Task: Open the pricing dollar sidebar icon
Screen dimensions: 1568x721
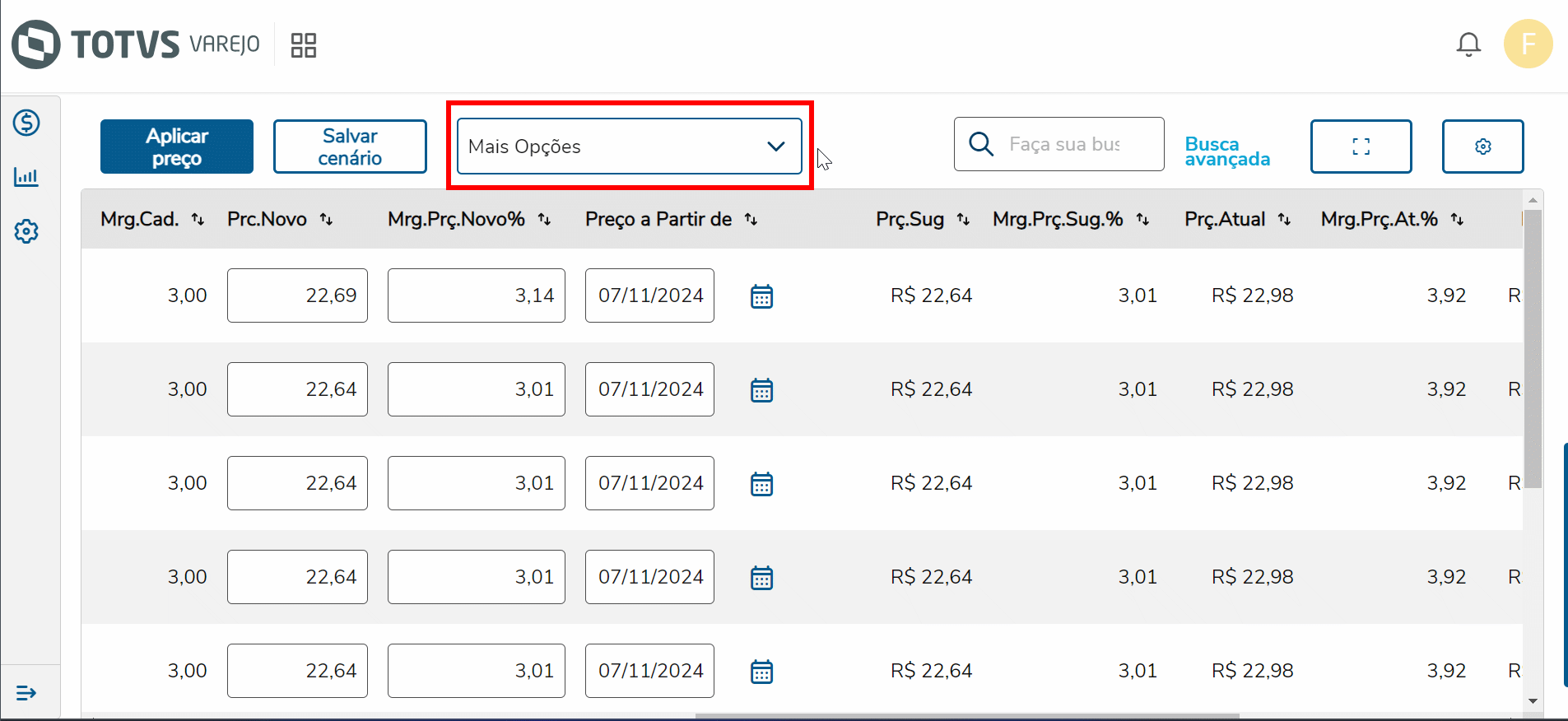Action: (26, 123)
